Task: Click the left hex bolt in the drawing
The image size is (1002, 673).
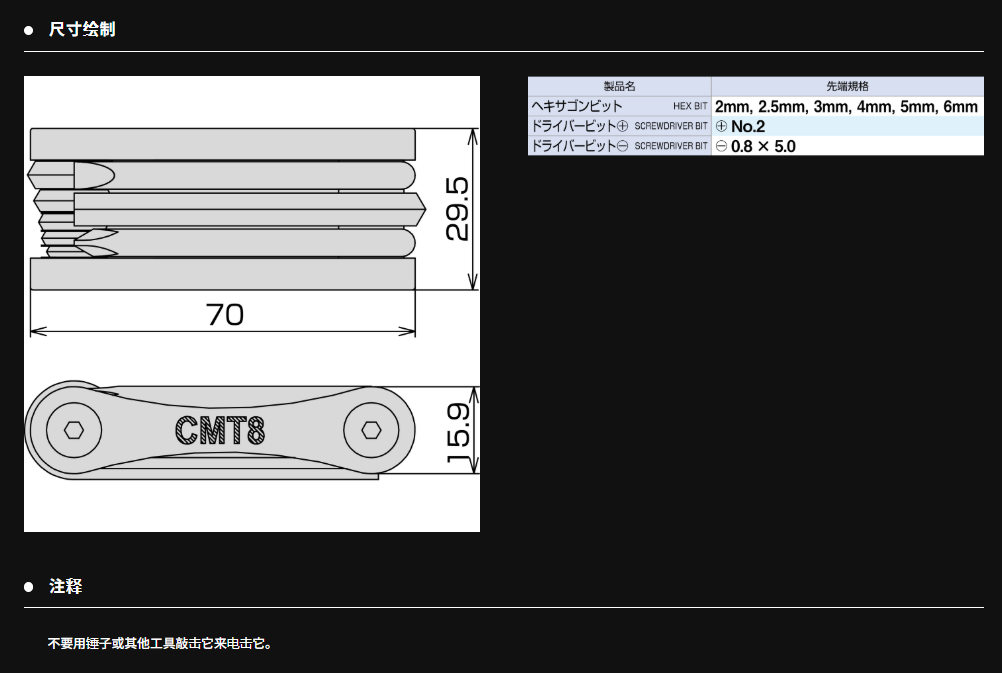Action: coord(74,431)
